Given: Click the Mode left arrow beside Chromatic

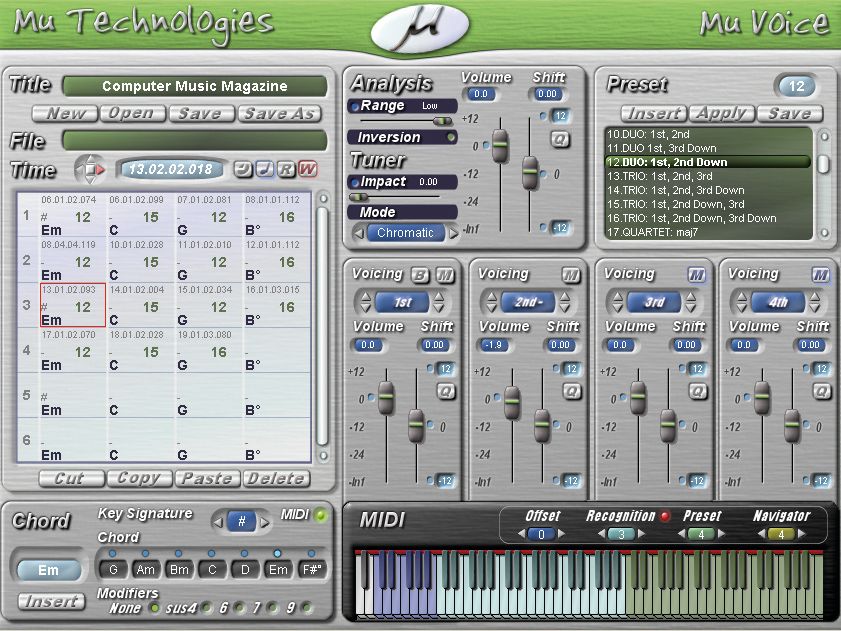Looking at the screenshot, I should pyautogui.click(x=358, y=233).
